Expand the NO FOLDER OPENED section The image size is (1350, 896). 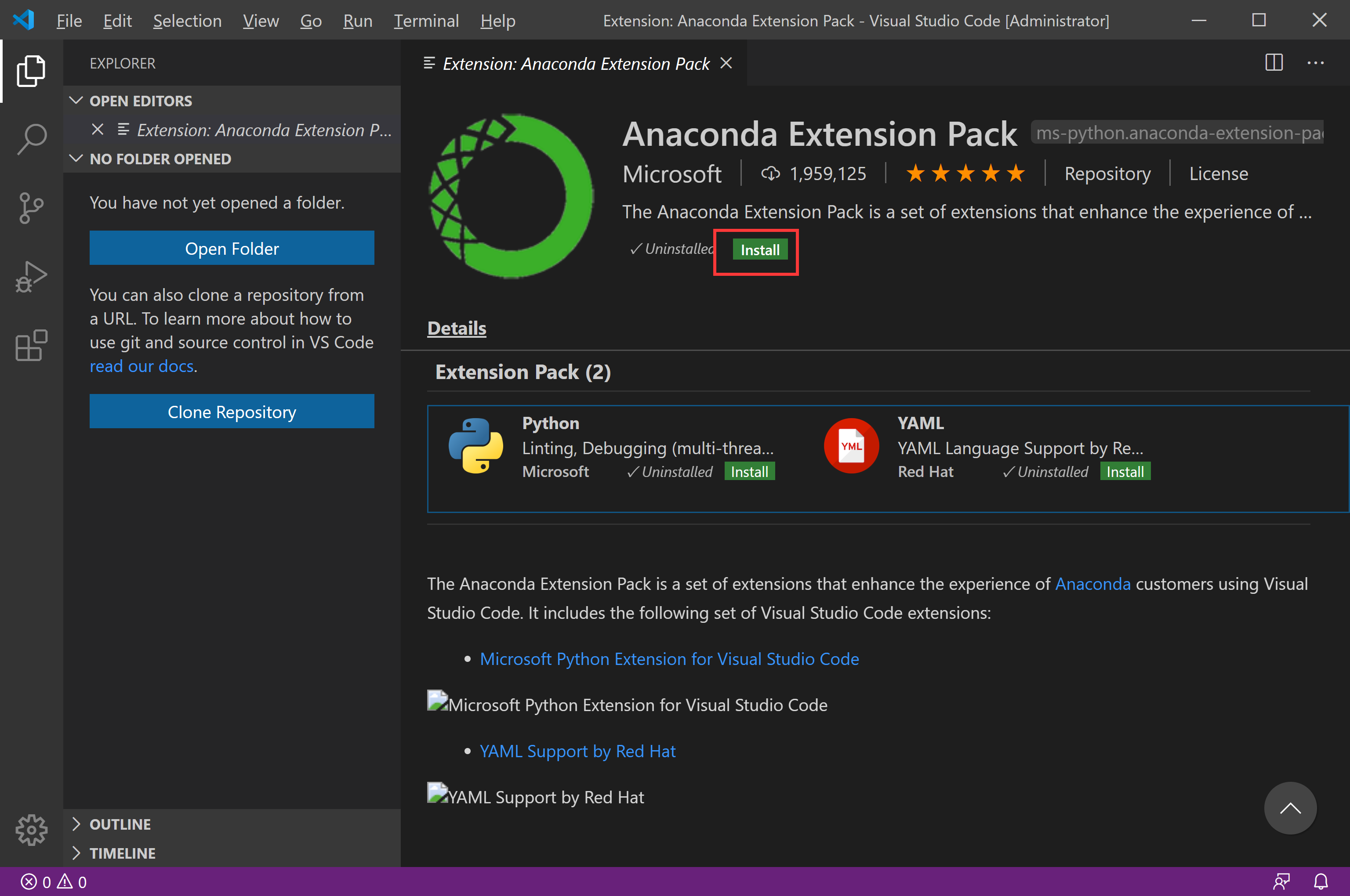tap(160, 158)
